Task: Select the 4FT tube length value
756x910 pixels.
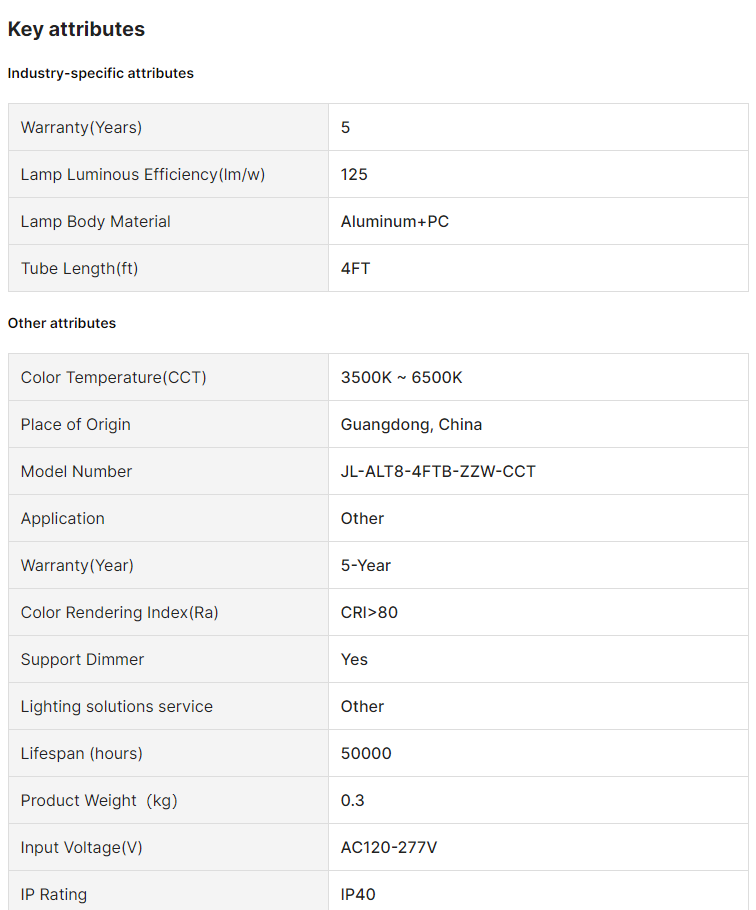Action: click(x=355, y=268)
